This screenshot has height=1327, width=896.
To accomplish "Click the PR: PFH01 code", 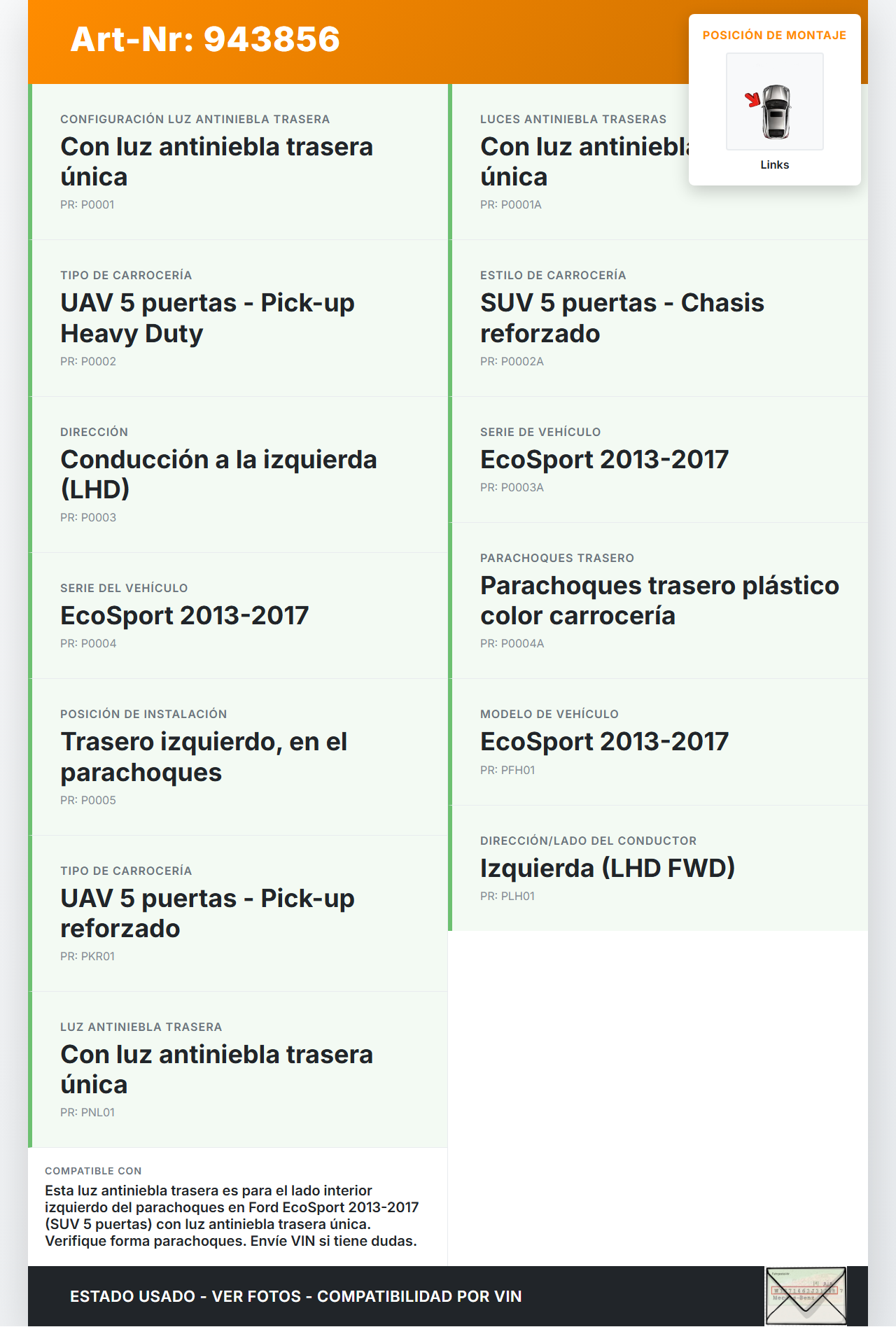I will [507, 770].
